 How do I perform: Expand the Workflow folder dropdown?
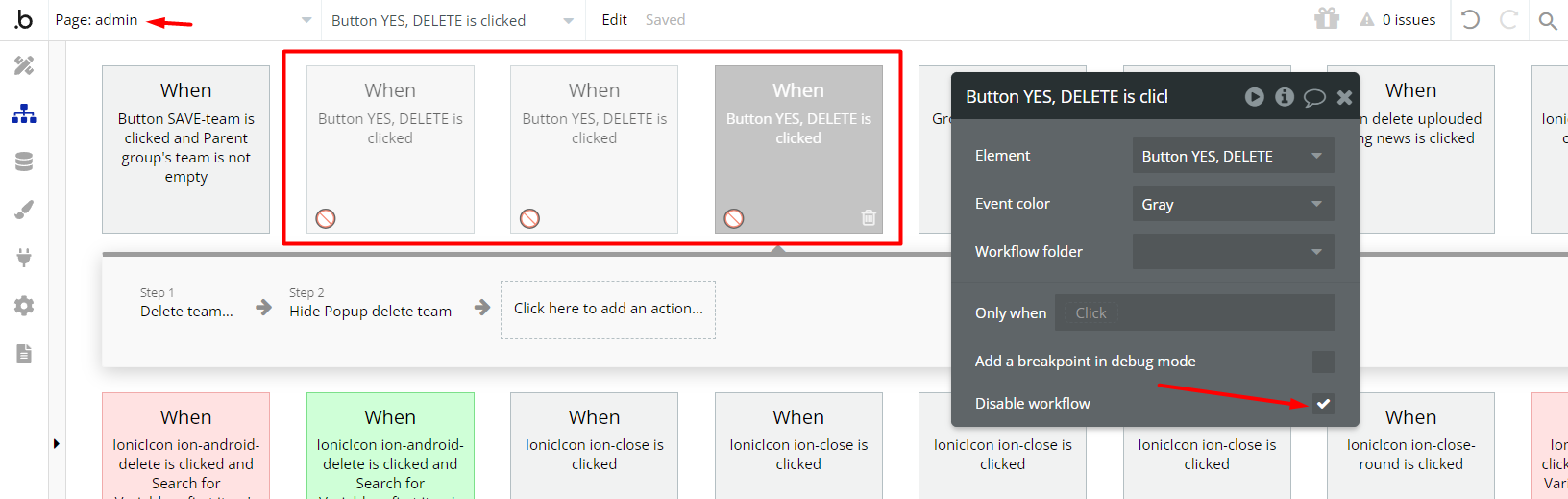tap(1233, 252)
